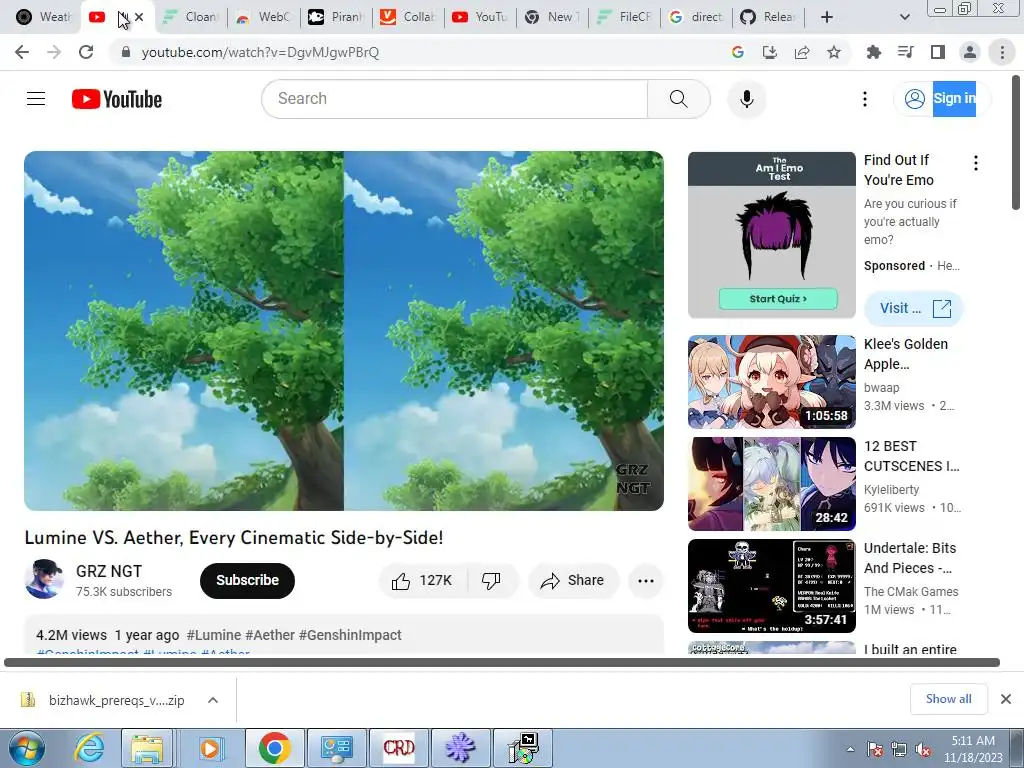1024x768 pixels.
Task: Click the video player area
Action: (344, 331)
